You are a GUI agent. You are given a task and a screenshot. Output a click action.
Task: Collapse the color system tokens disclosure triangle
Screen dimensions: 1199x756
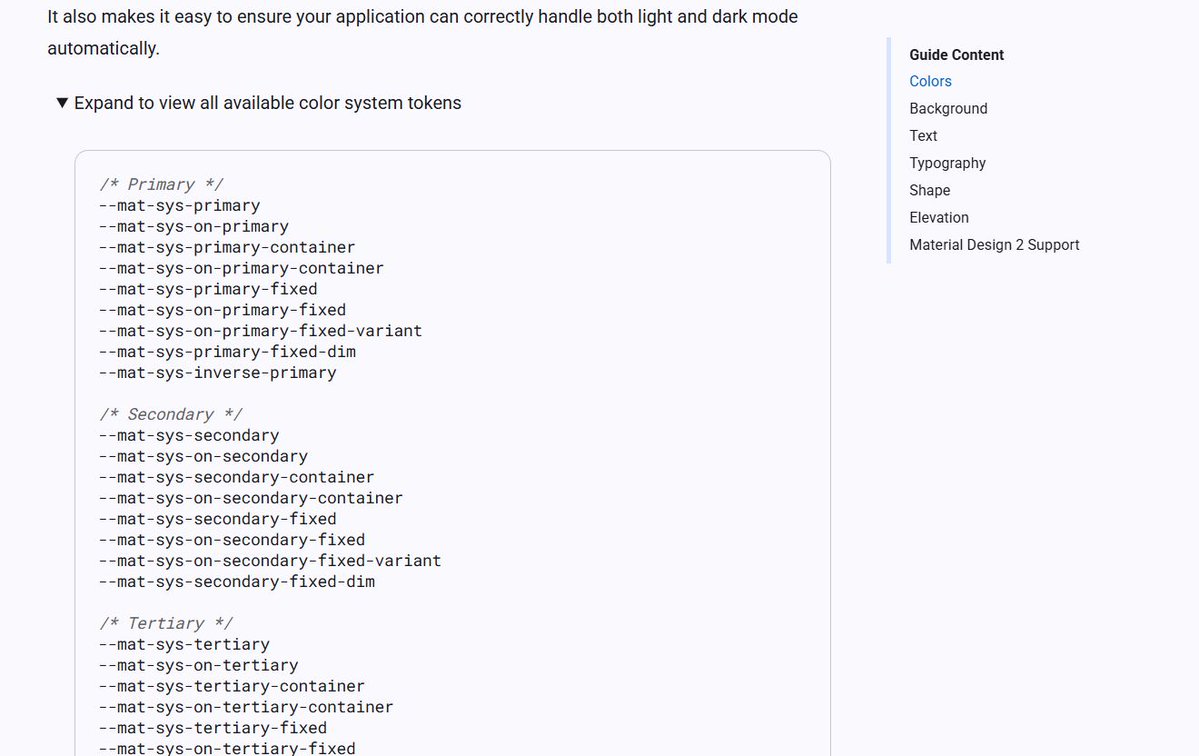tap(63, 103)
